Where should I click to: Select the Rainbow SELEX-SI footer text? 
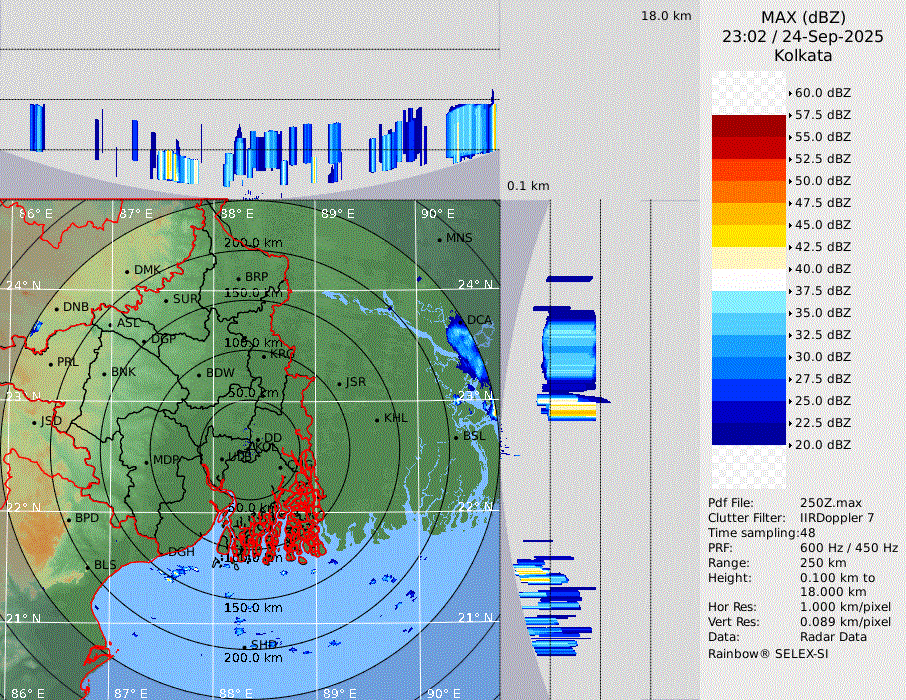tap(768, 653)
